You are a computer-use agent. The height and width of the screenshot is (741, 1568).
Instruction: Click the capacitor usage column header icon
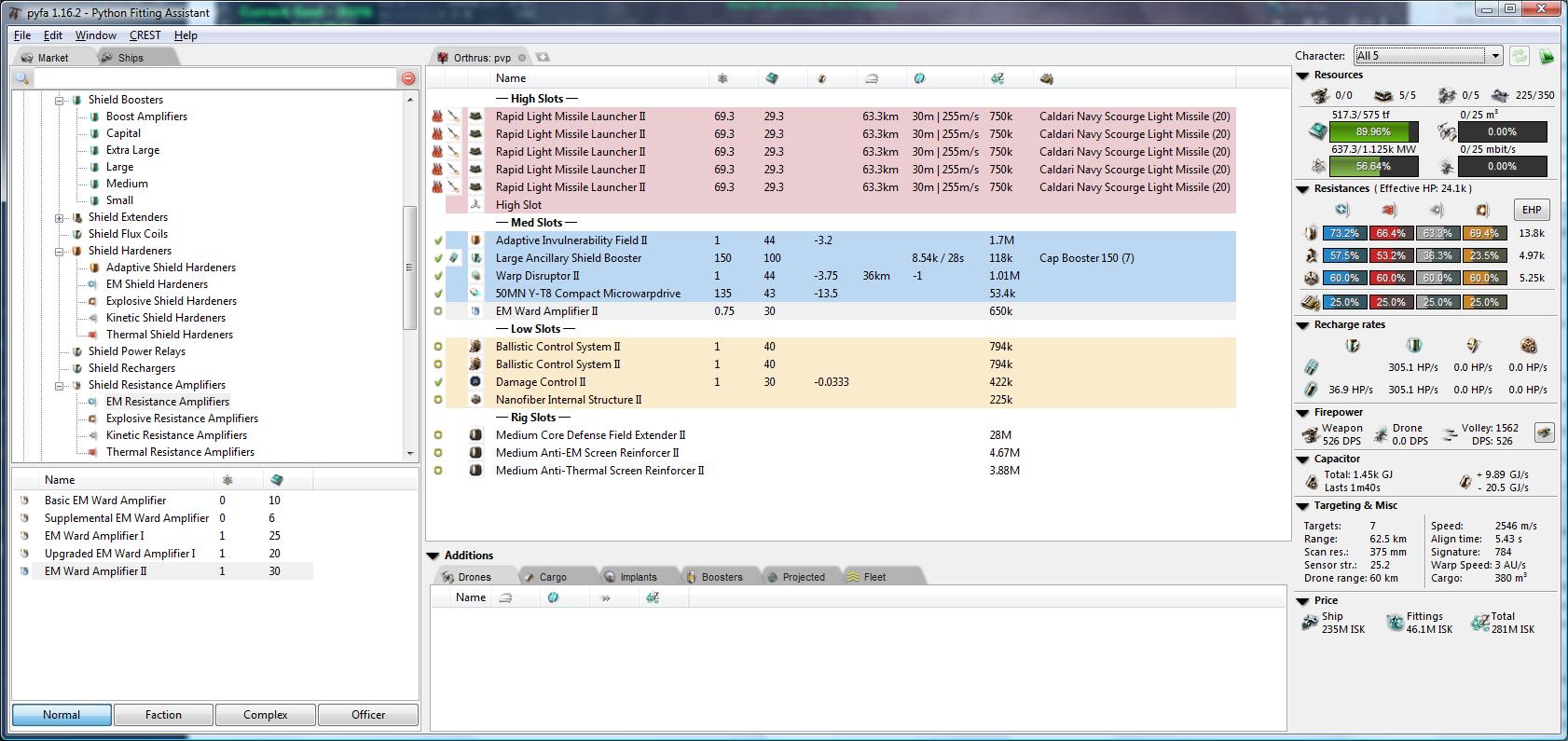[821, 78]
